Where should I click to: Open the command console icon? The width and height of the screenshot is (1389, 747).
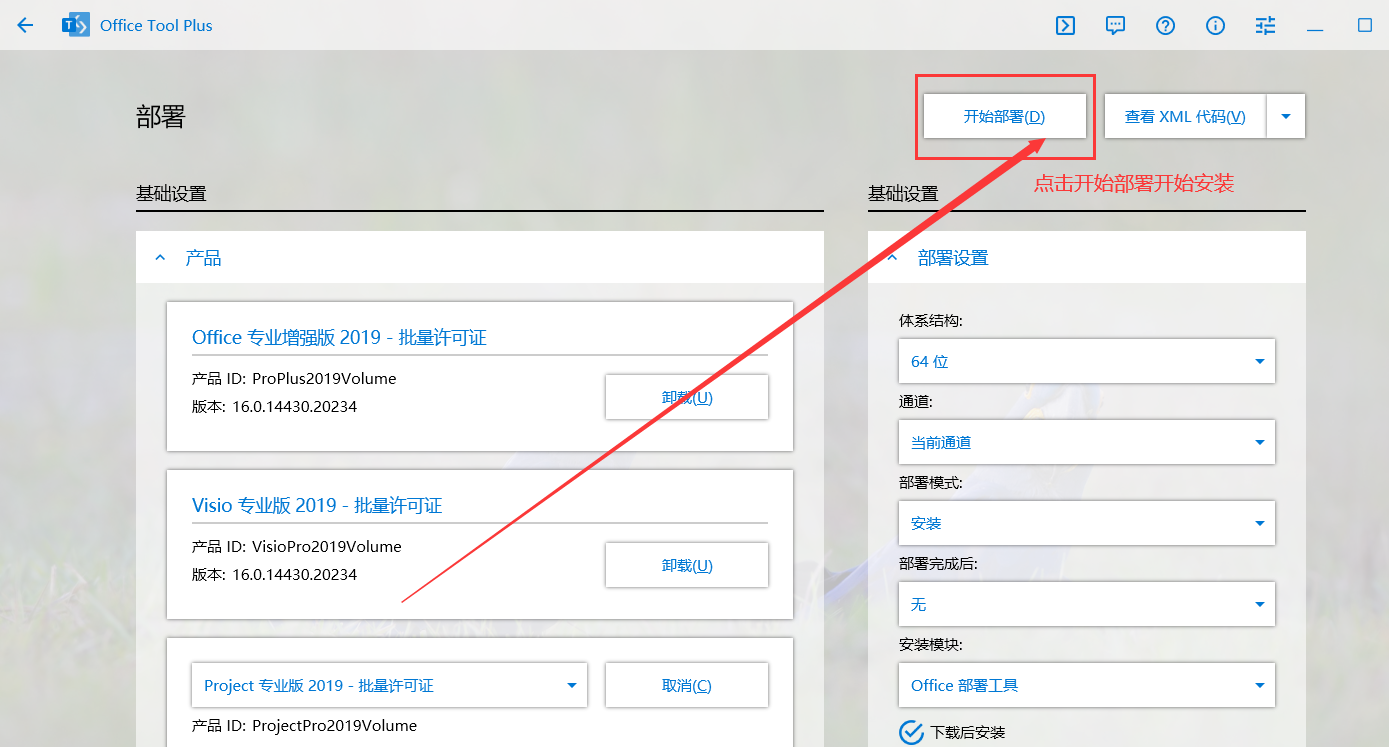[x=1065, y=25]
